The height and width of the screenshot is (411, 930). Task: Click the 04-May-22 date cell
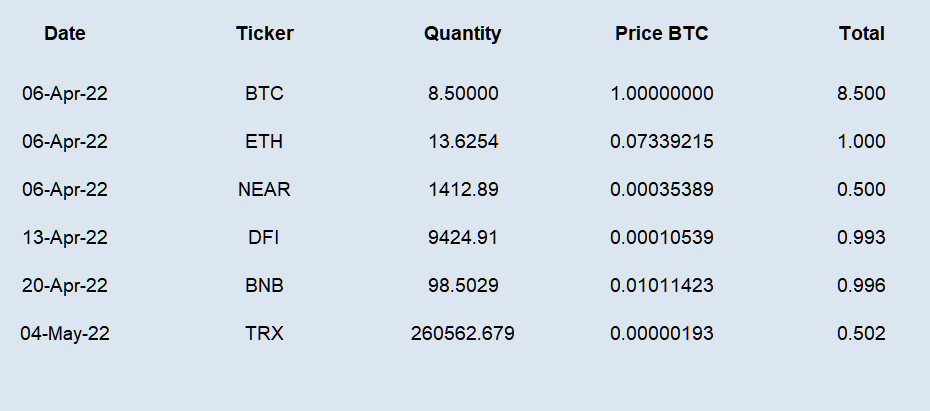pyautogui.click(x=65, y=334)
